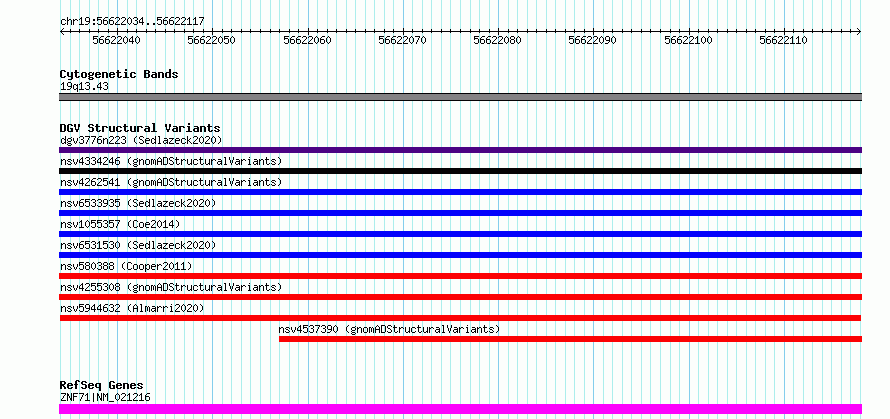Open variant label nsv580388 (Cooper2011)

126,266
